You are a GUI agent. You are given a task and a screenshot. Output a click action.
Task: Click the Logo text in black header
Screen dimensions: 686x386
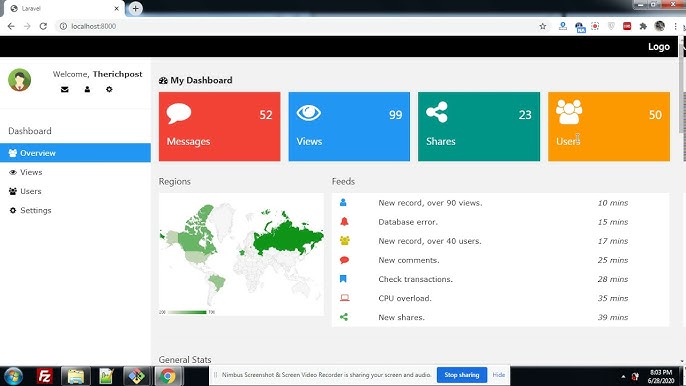click(x=659, y=47)
